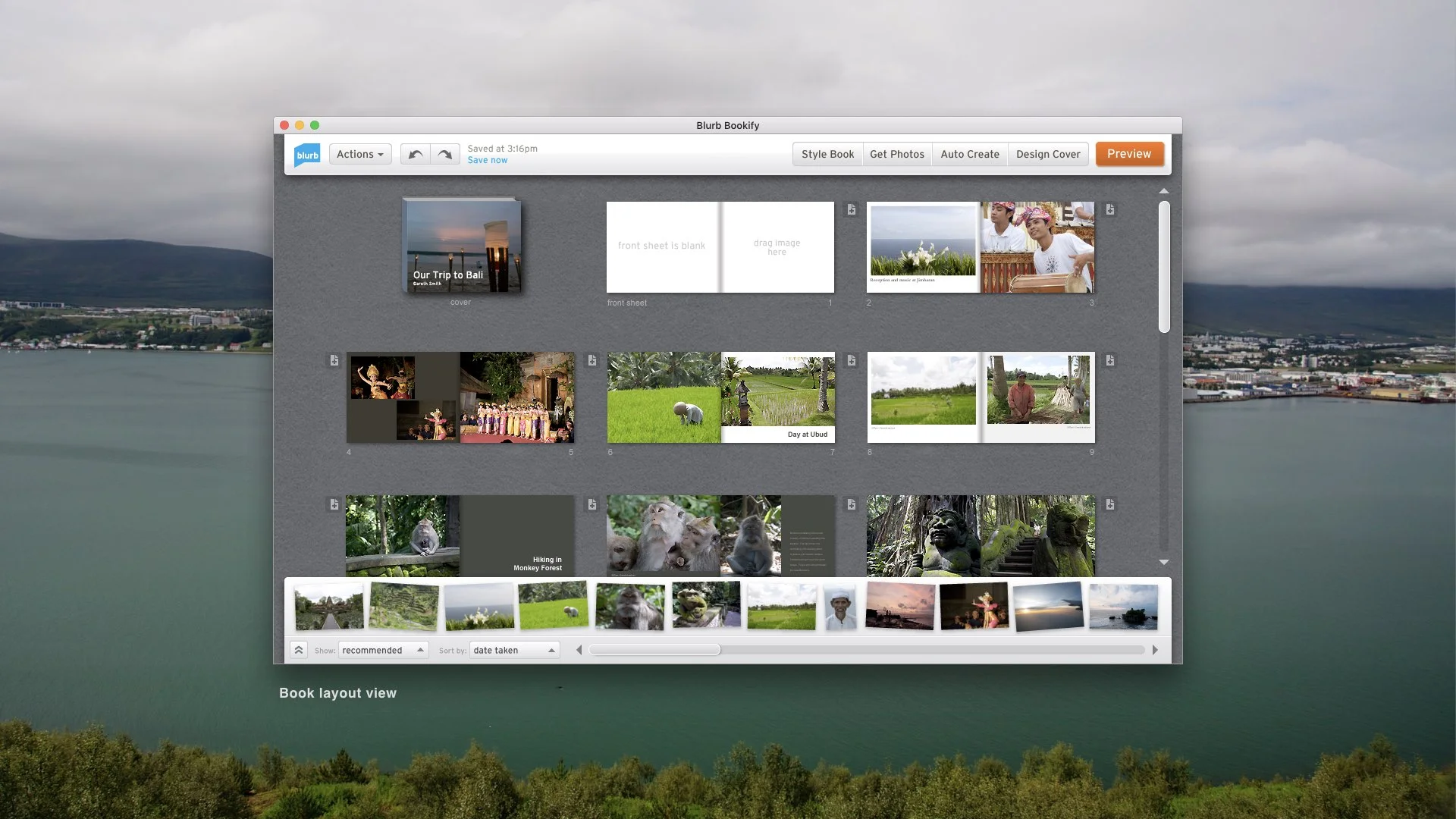The height and width of the screenshot is (819, 1456).
Task: Click add-page icon beside page 4 spread
Action: pyautogui.click(x=334, y=361)
